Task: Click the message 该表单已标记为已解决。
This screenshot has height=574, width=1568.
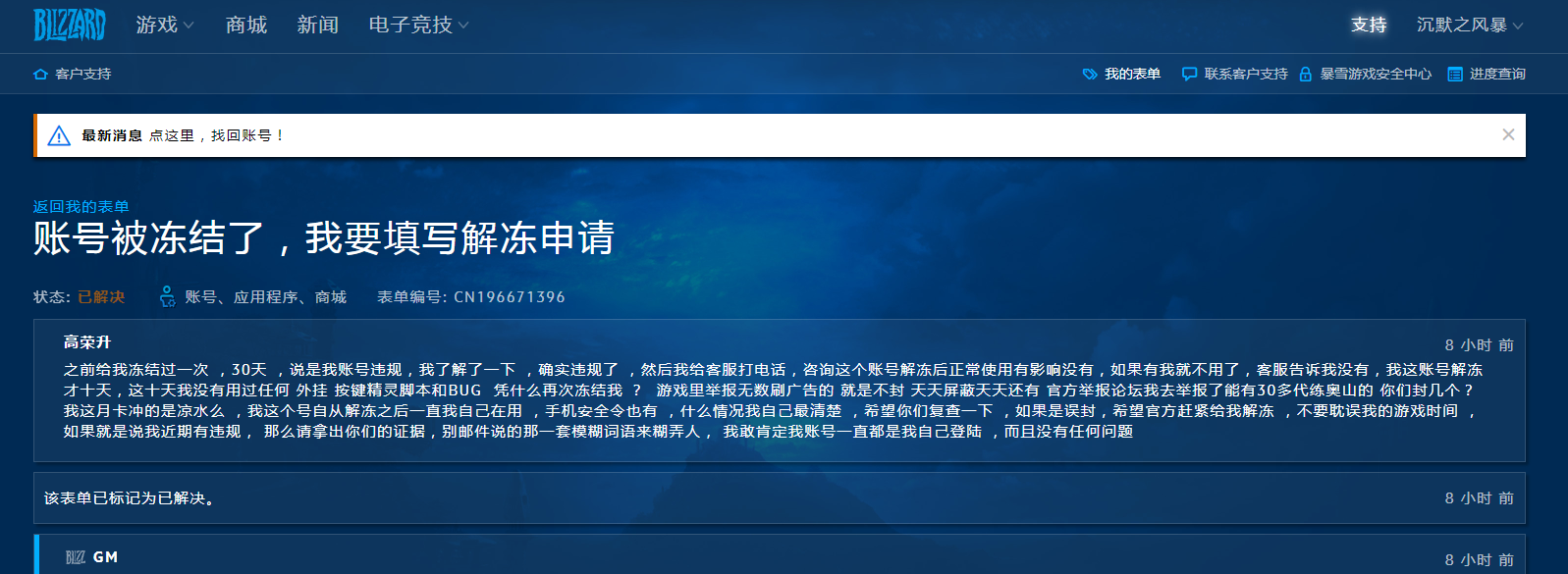Action: pyautogui.click(x=130, y=498)
